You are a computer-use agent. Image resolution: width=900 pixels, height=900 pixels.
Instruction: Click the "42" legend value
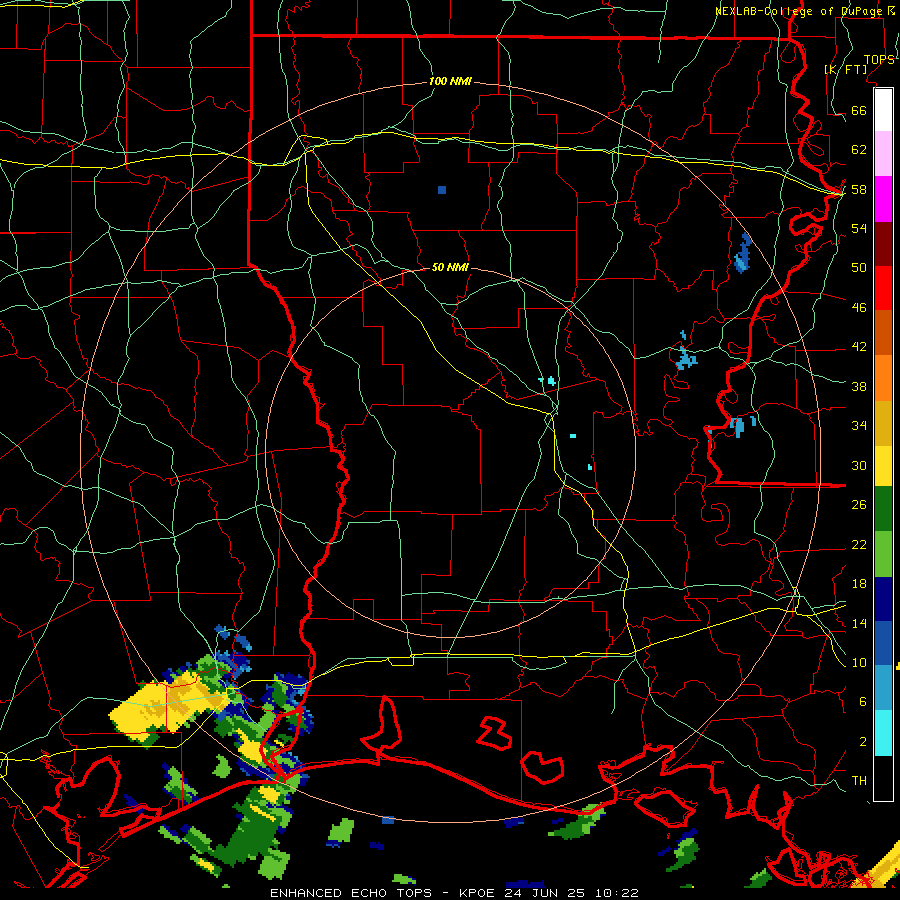859,347
